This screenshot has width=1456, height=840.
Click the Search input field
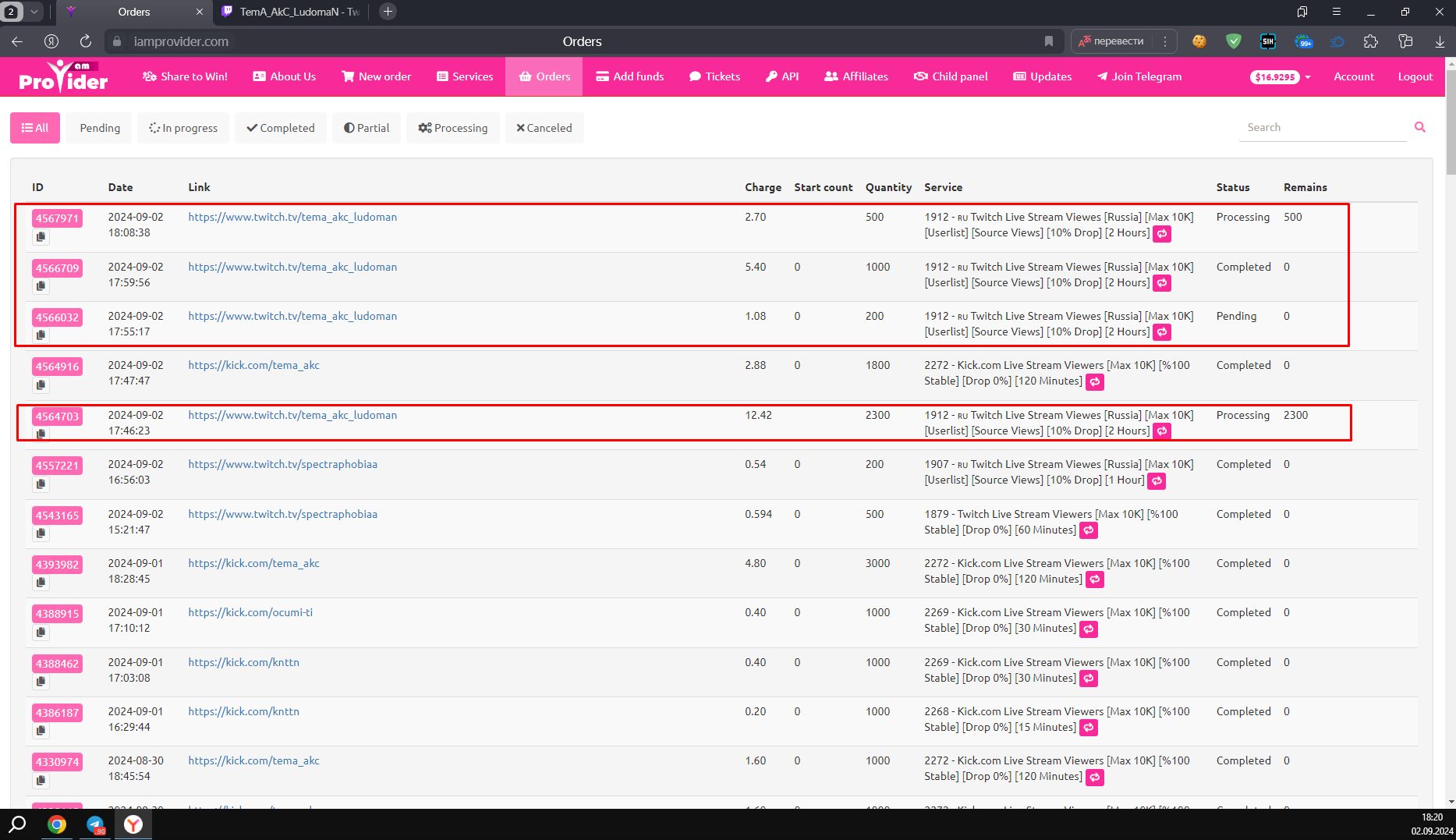tap(1323, 127)
